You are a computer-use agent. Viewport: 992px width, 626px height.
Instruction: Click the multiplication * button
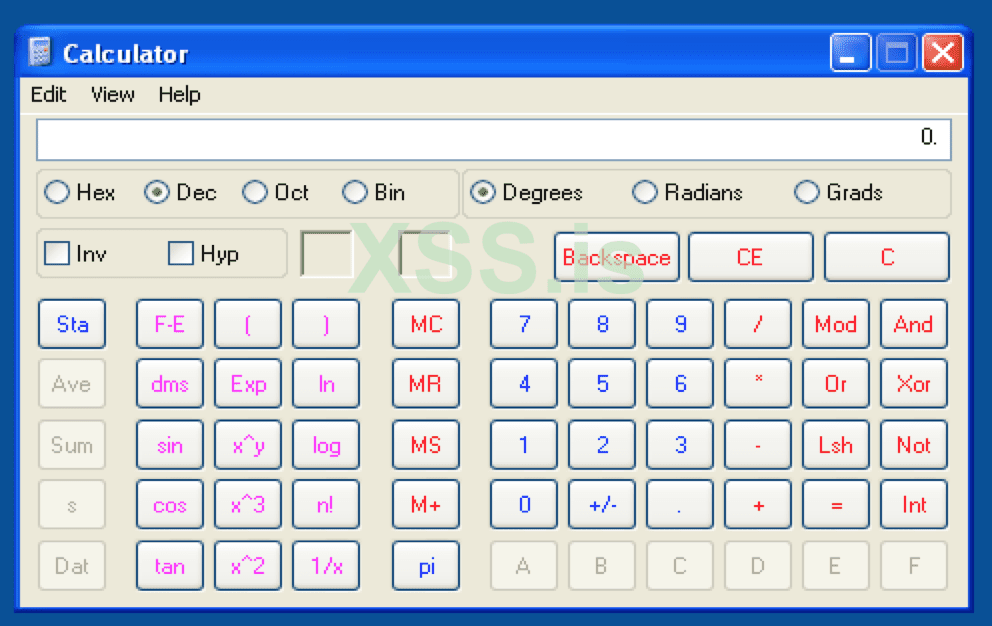(758, 384)
